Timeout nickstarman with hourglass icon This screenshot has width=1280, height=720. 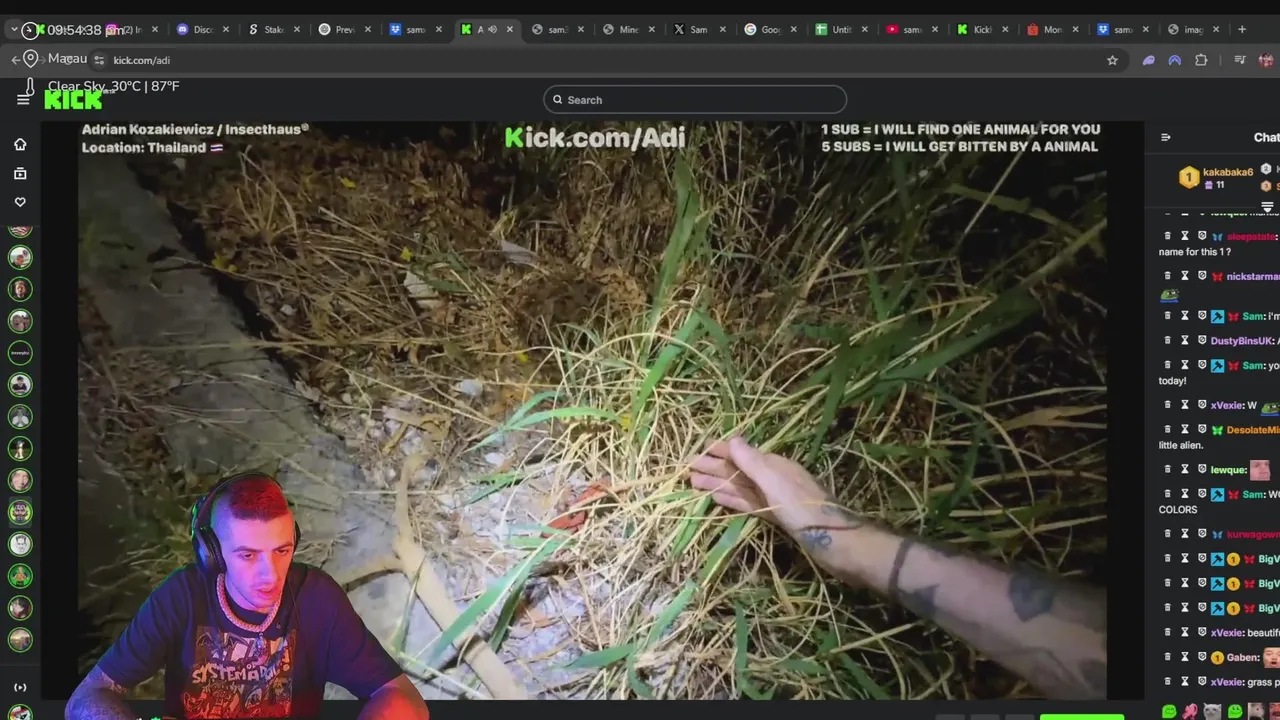1185,276
